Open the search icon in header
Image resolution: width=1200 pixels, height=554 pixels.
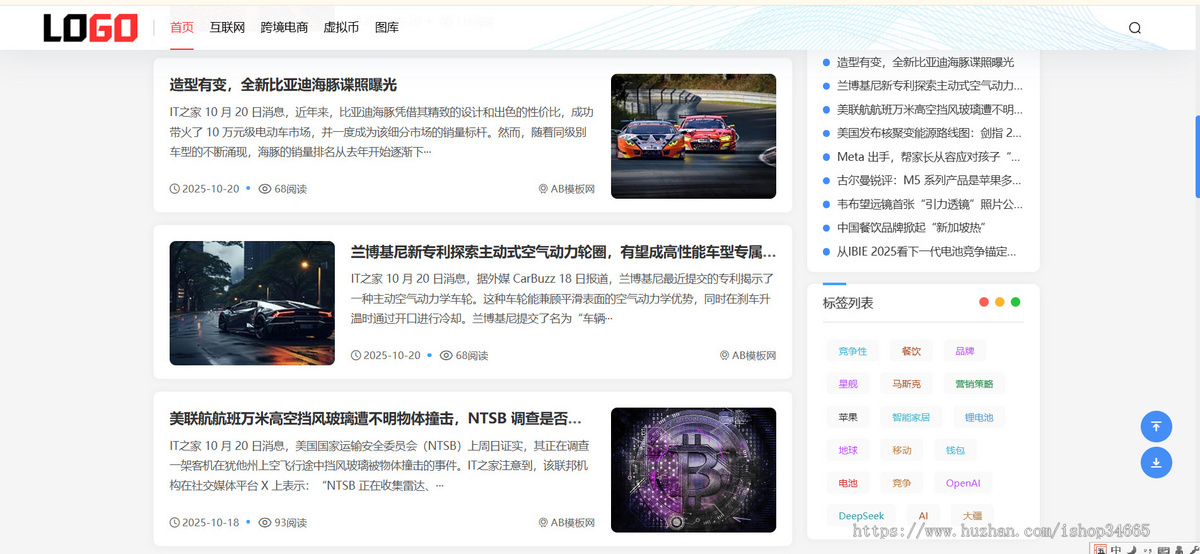point(1135,28)
